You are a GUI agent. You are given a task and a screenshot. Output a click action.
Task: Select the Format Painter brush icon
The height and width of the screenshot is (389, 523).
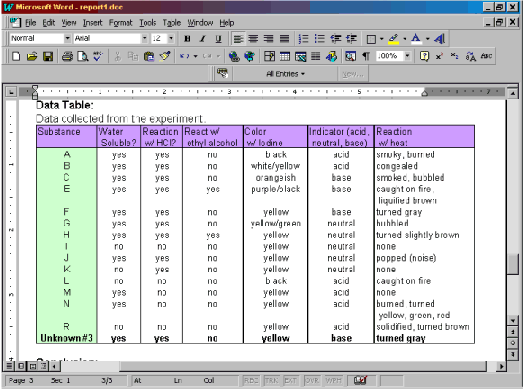(x=165, y=56)
